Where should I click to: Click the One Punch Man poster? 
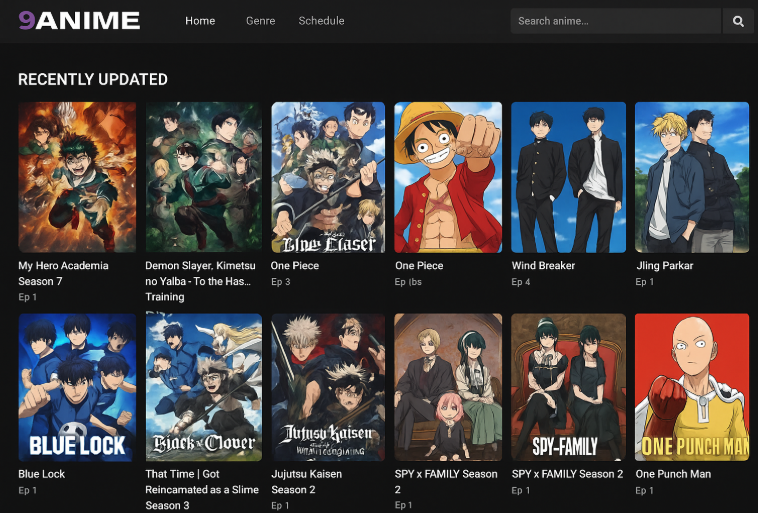pyautogui.click(x=691, y=387)
